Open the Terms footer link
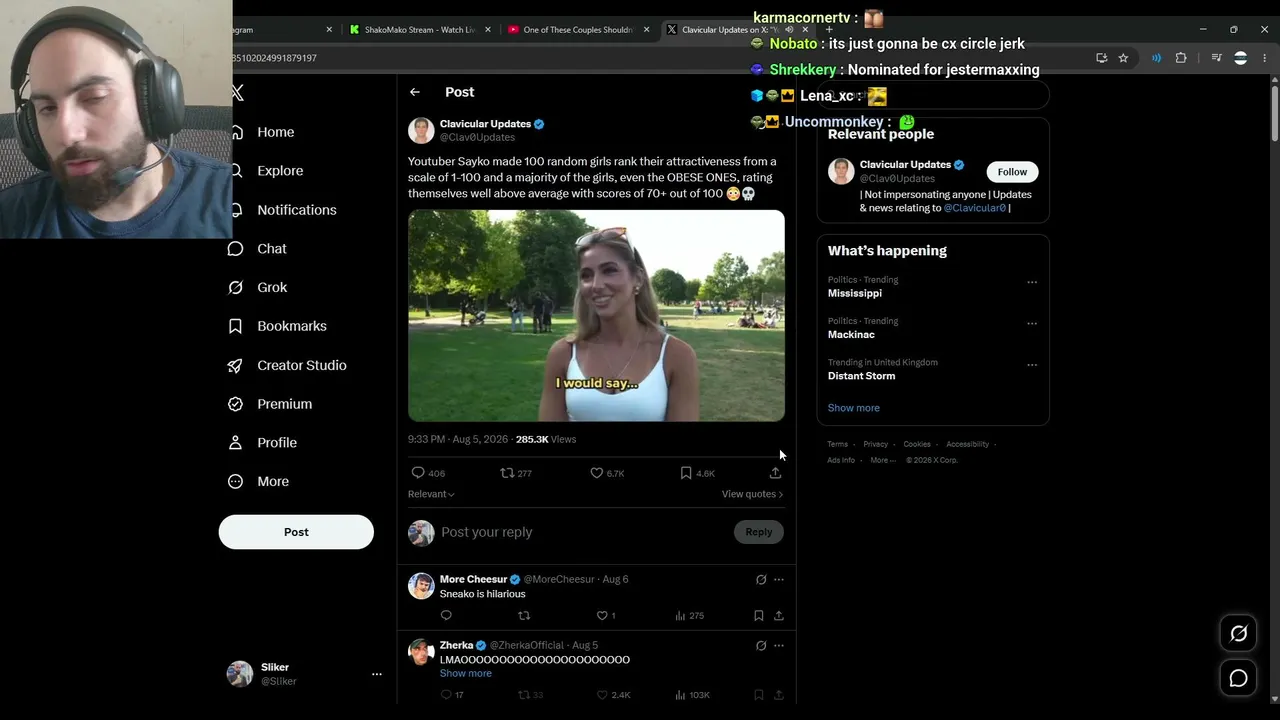The image size is (1280, 720). (837, 444)
